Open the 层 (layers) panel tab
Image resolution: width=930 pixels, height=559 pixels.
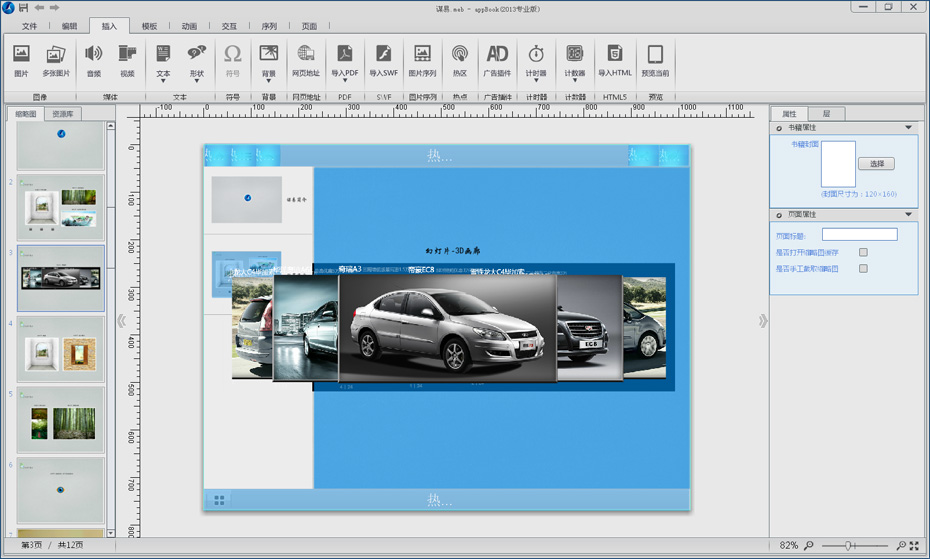coord(826,114)
